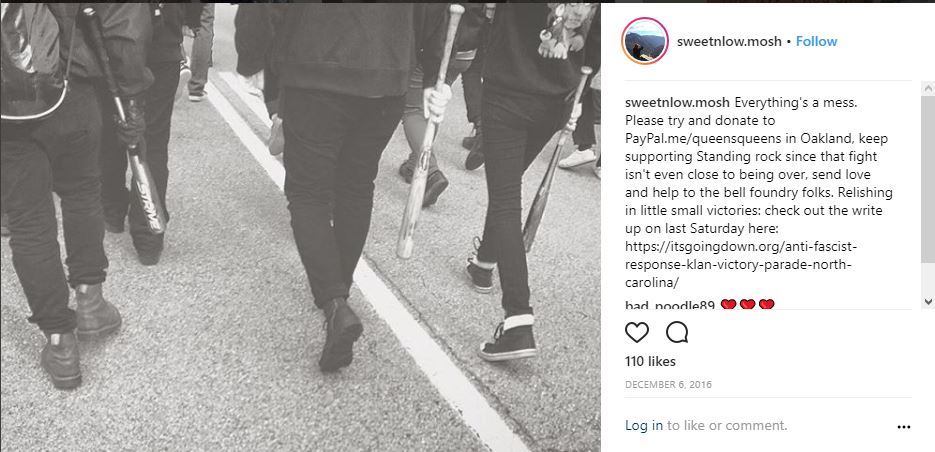This screenshot has height=452, width=935.
Task: Open the December 6, 2016 timestamp
Action: tap(668, 385)
